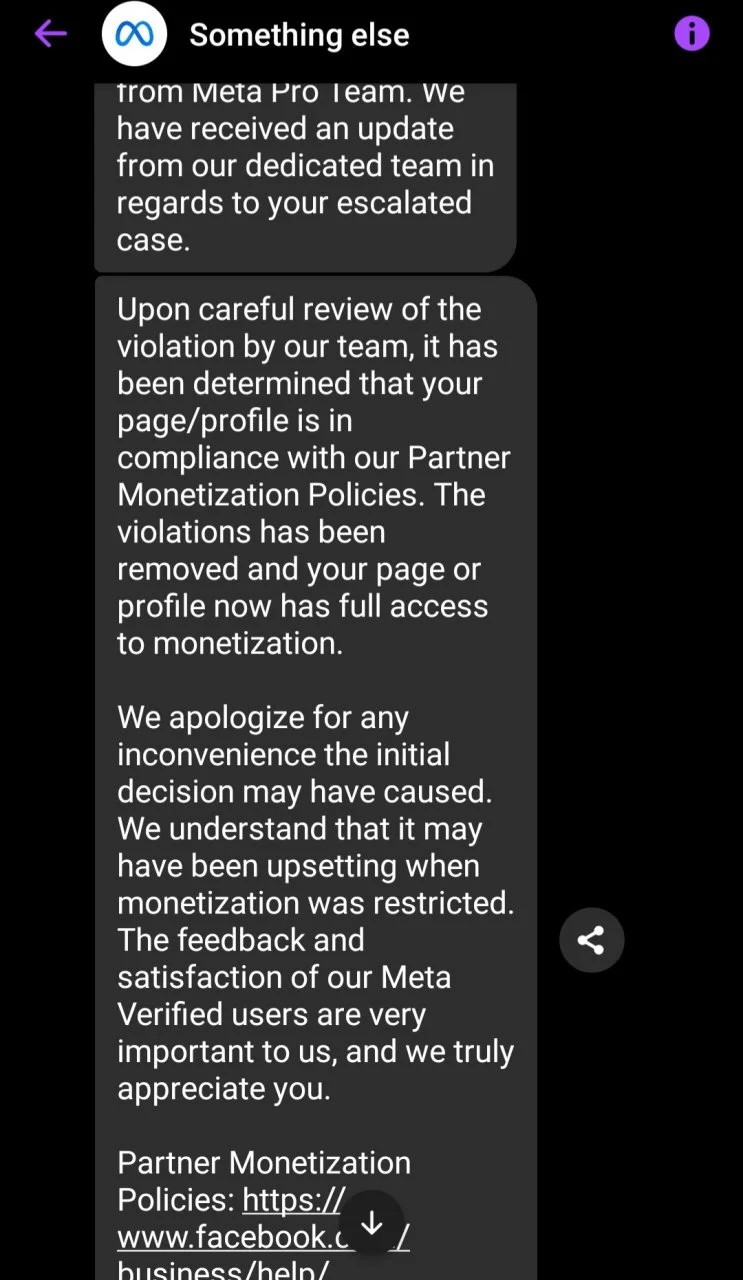Open conversation info via the purple i icon
743x1280 pixels.
coord(691,34)
